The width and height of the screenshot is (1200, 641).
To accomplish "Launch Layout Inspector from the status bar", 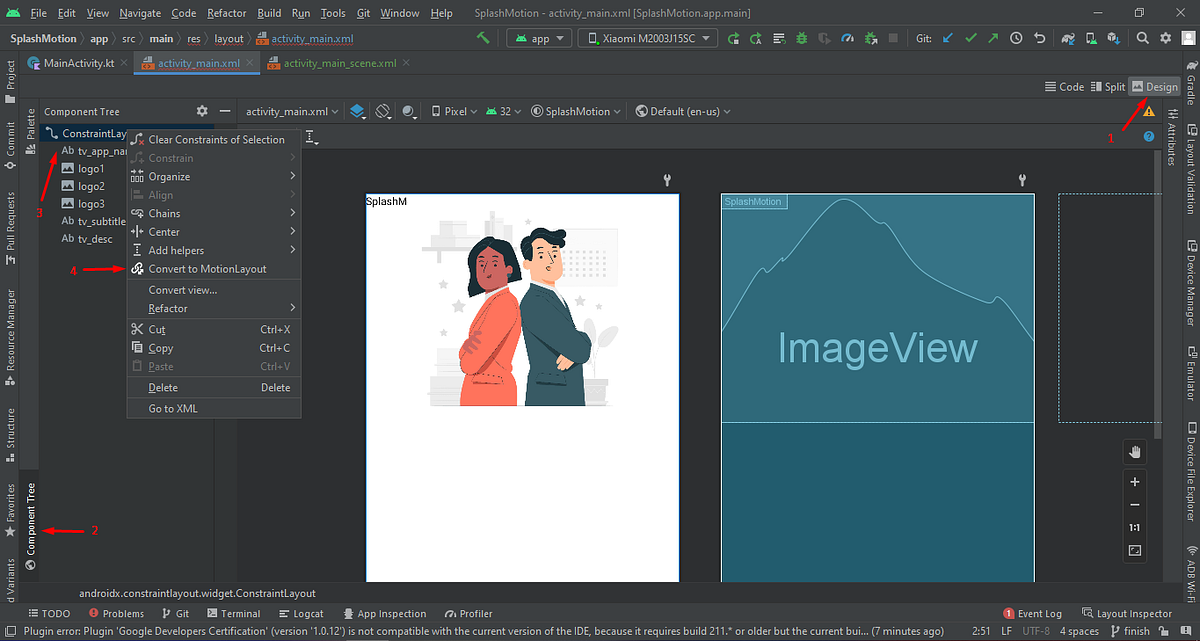I will point(1128,613).
